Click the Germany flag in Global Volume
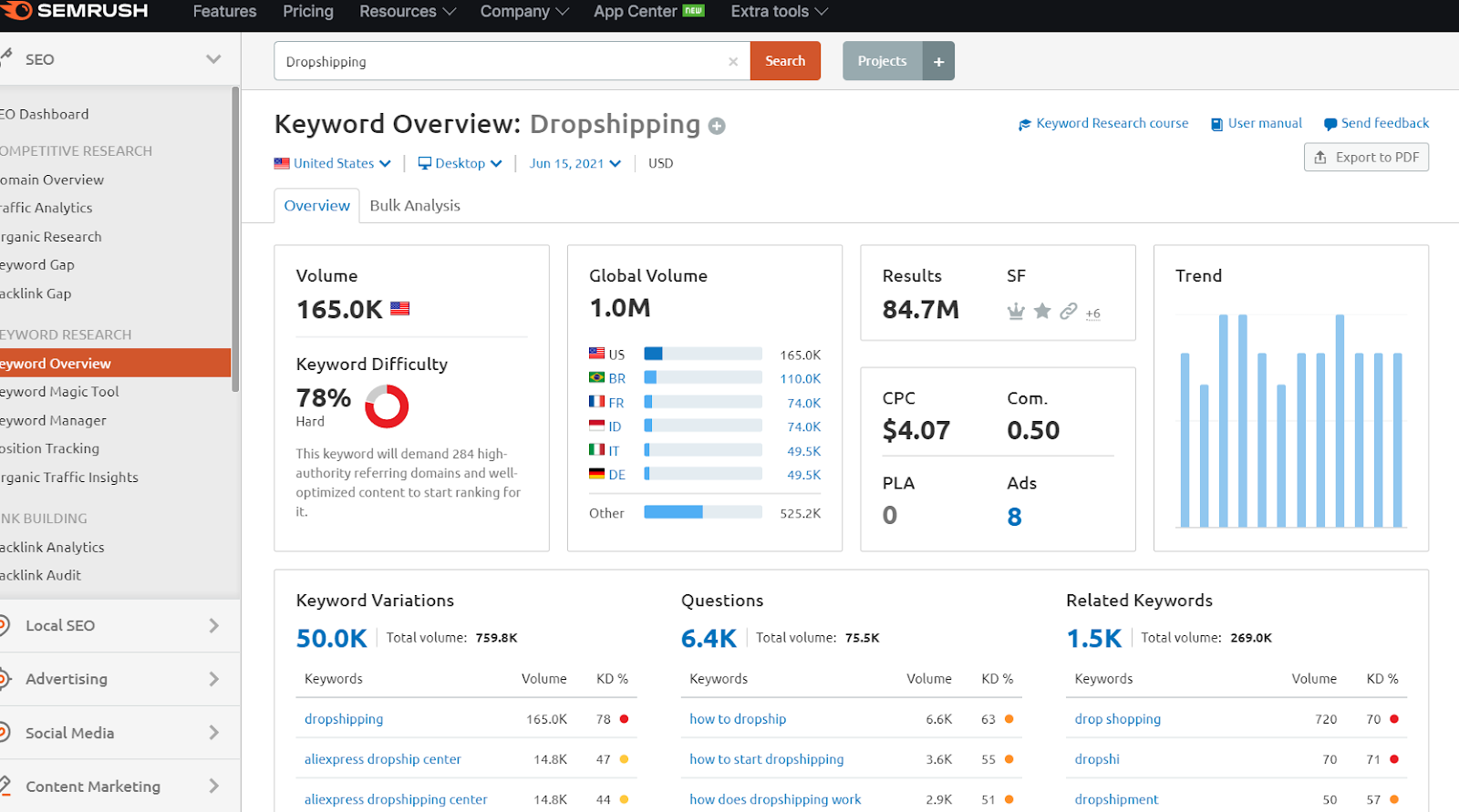Viewport: 1459px width, 812px height. coord(597,474)
